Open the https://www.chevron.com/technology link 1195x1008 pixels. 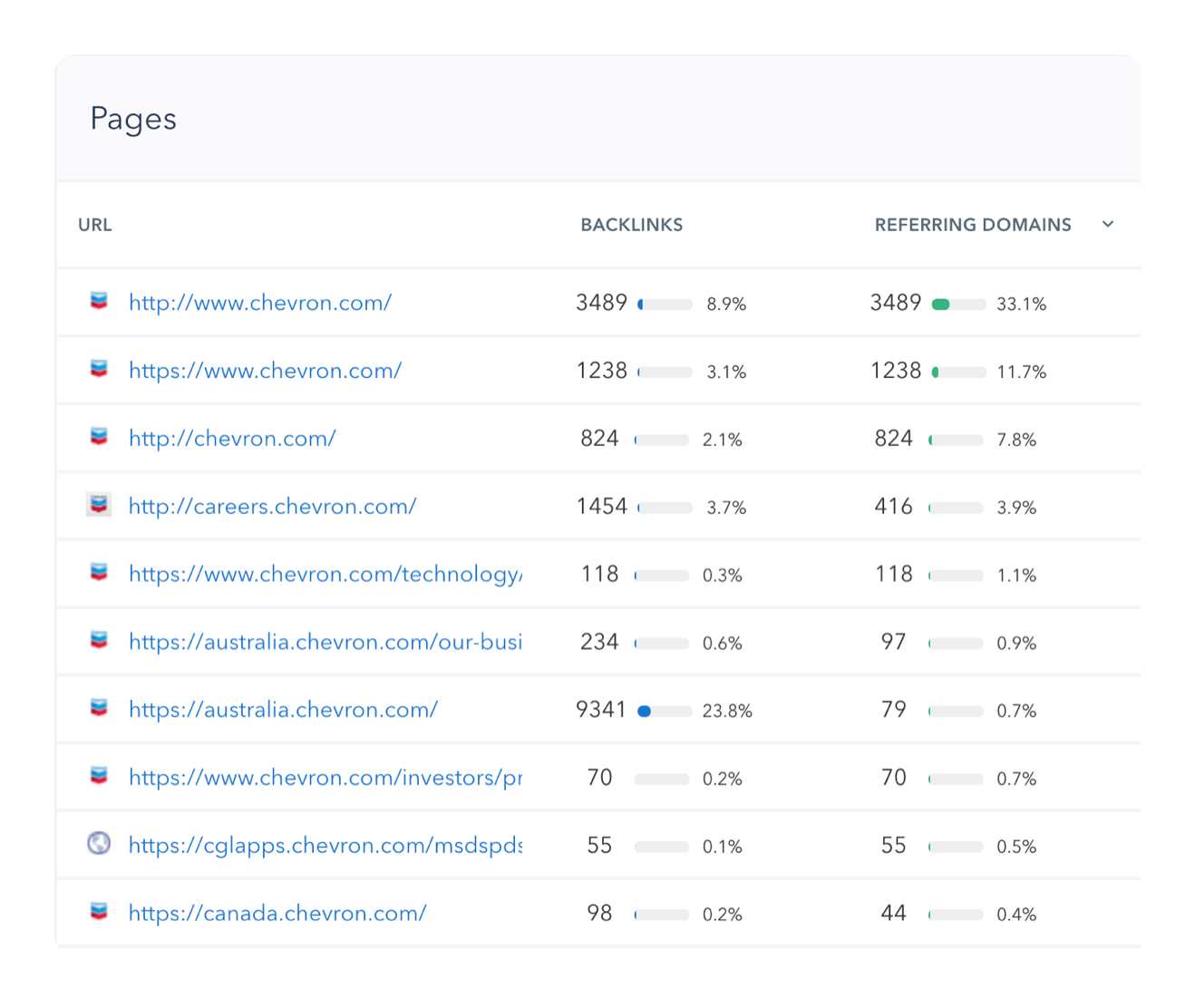pos(325,574)
